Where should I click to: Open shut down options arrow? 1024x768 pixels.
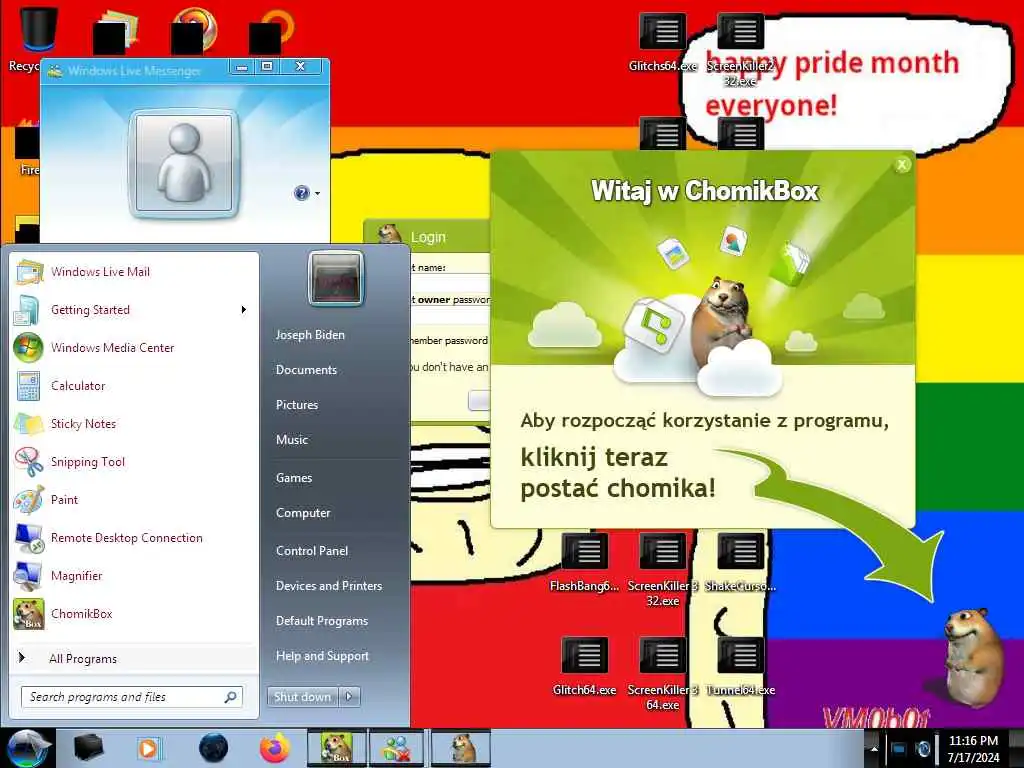pos(349,697)
